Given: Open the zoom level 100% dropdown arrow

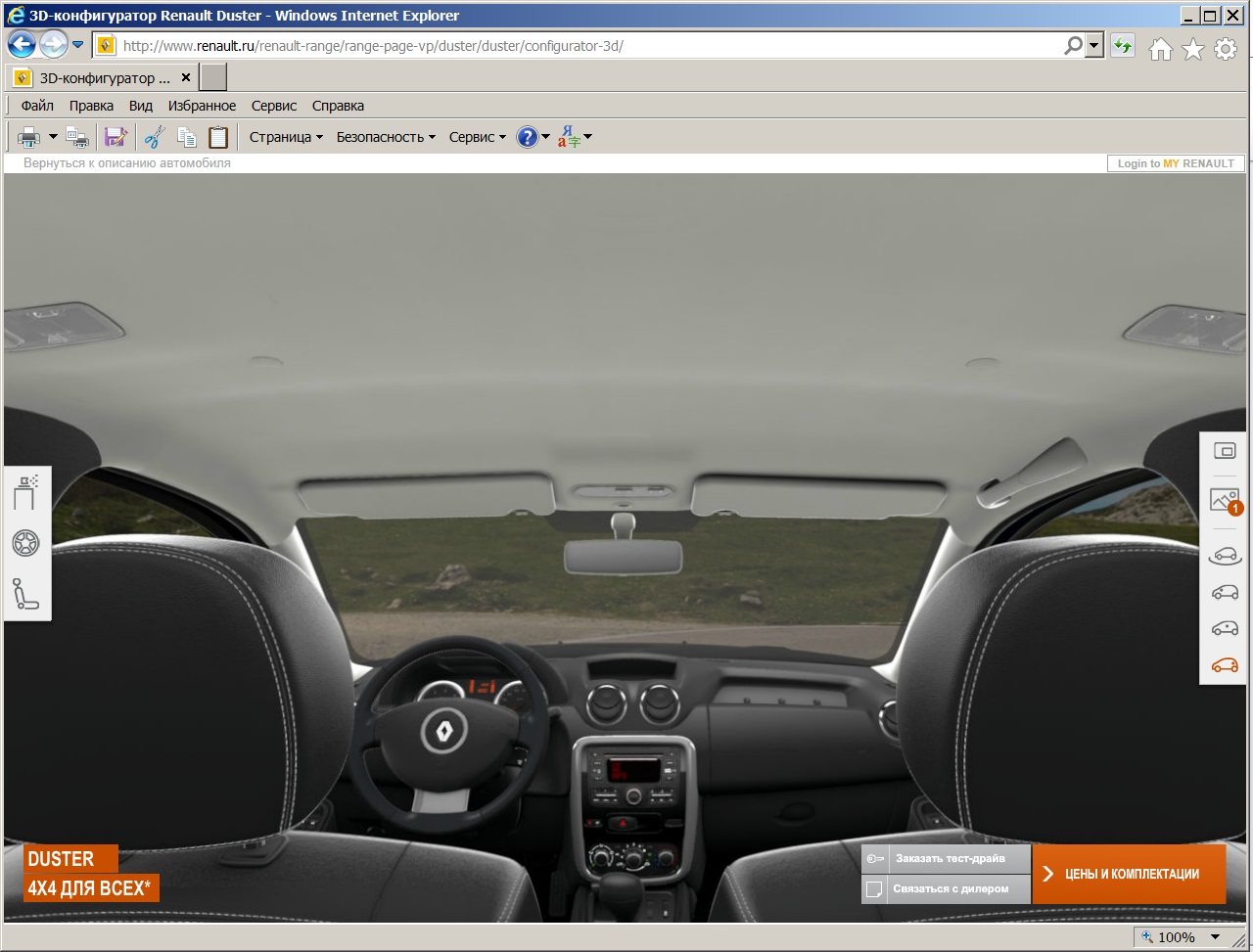Looking at the screenshot, I should point(1216,937).
